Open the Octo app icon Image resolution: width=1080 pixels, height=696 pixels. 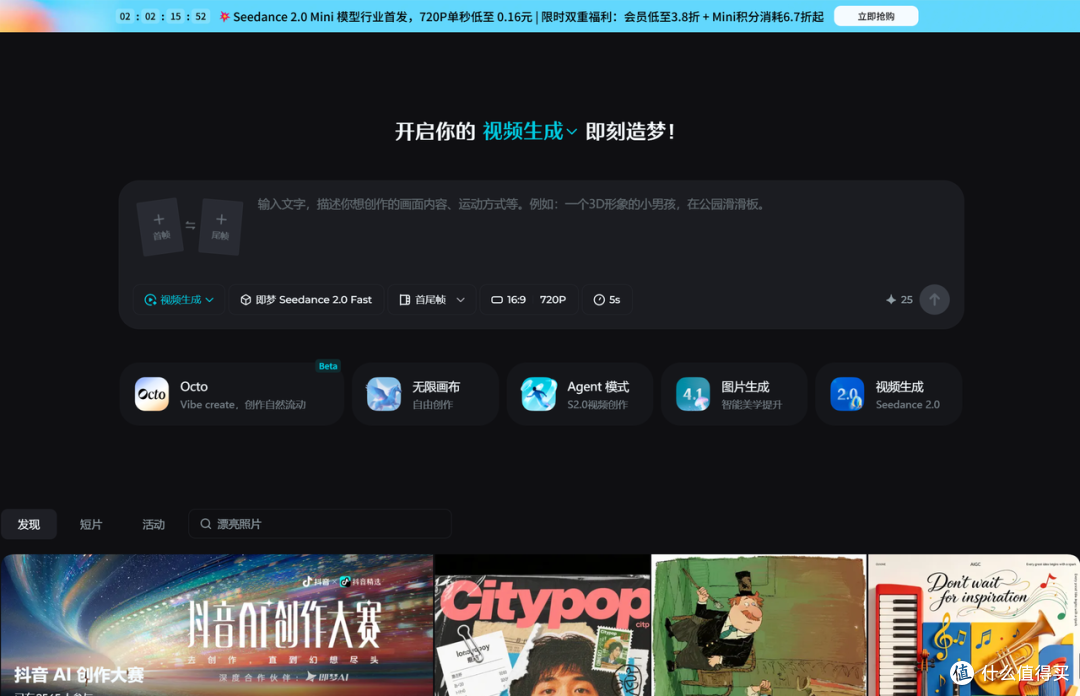(x=152, y=394)
